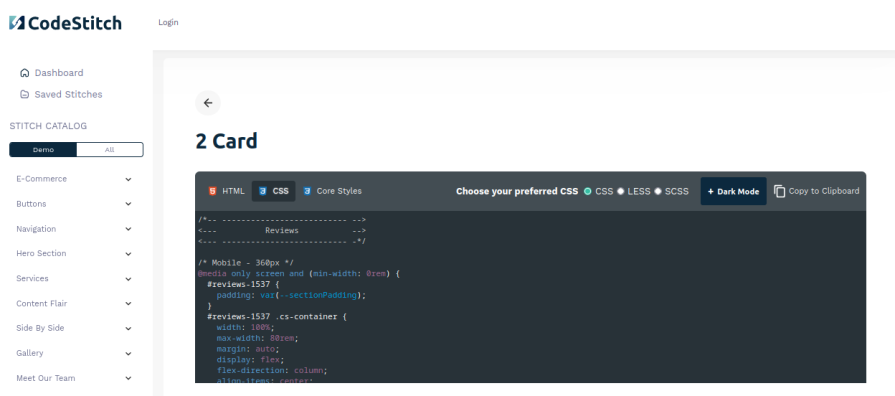Click the 'padding: var(--sectionPadding);' line
Image resolution: width=895 pixels, height=396 pixels.
pyautogui.click(x=291, y=295)
